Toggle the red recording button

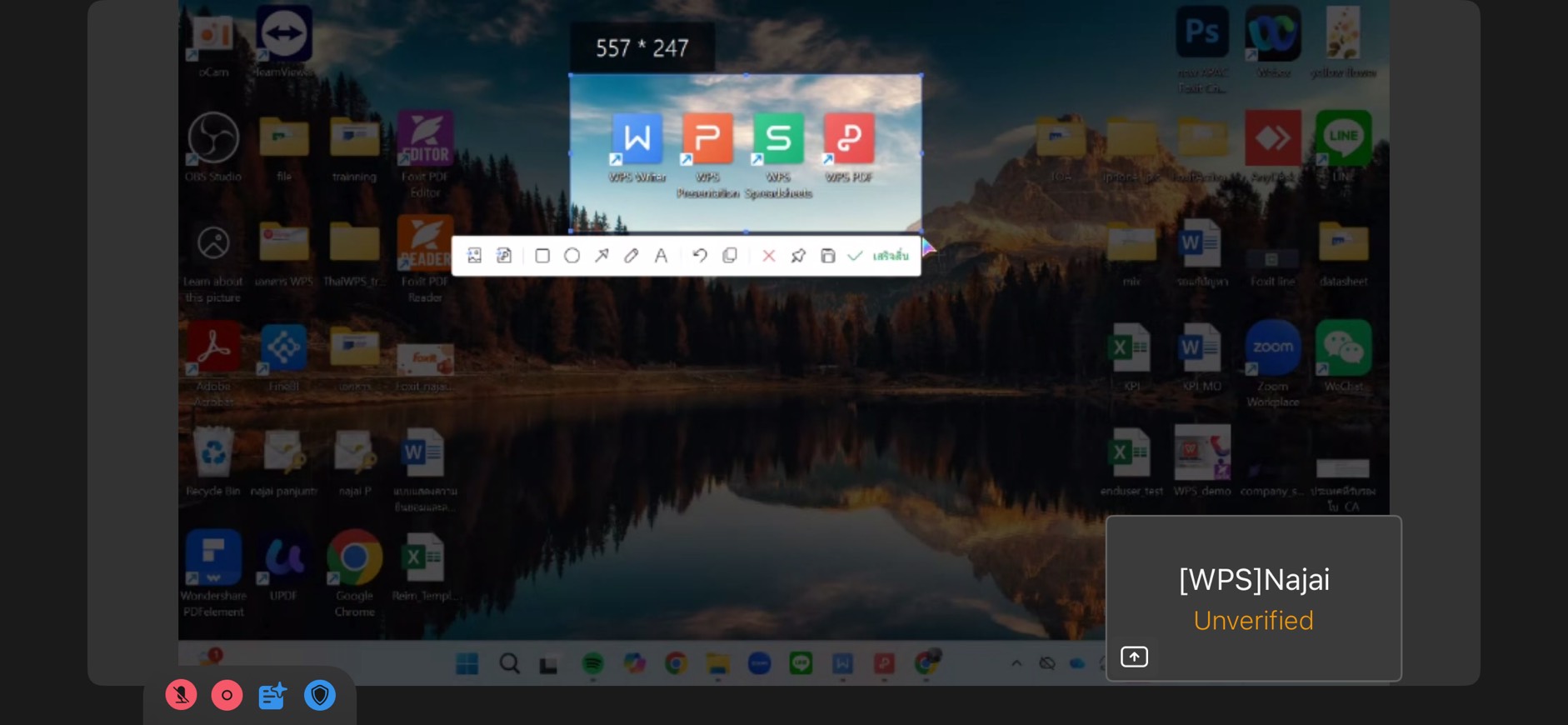pos(227,695)
